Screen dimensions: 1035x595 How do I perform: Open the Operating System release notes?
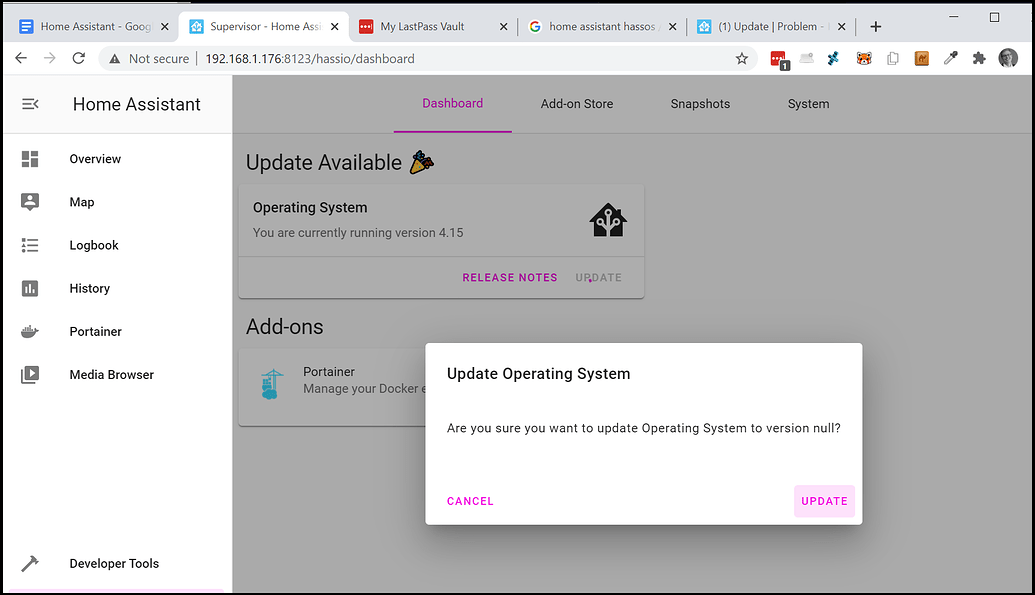click(510, 277)
